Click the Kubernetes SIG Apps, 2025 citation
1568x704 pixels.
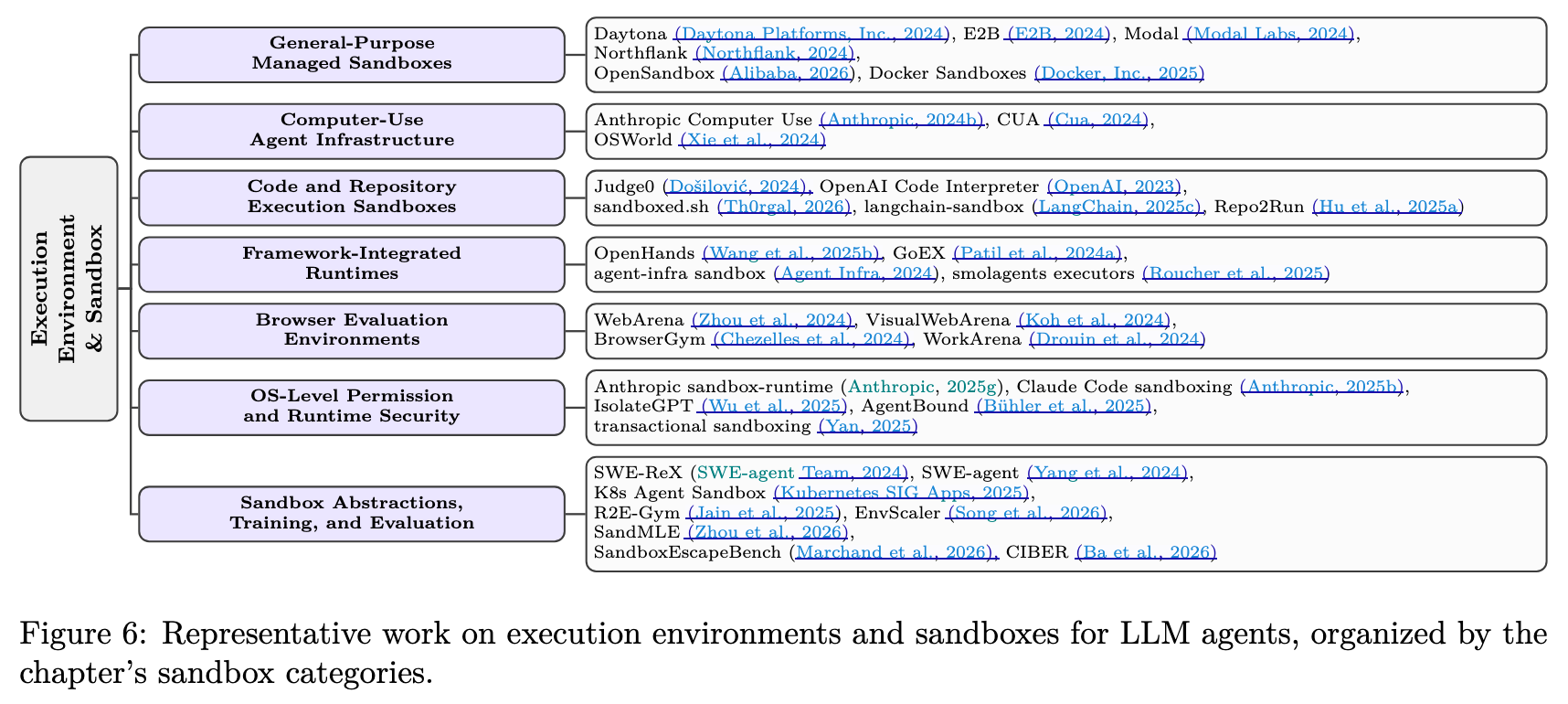(902, 493)
